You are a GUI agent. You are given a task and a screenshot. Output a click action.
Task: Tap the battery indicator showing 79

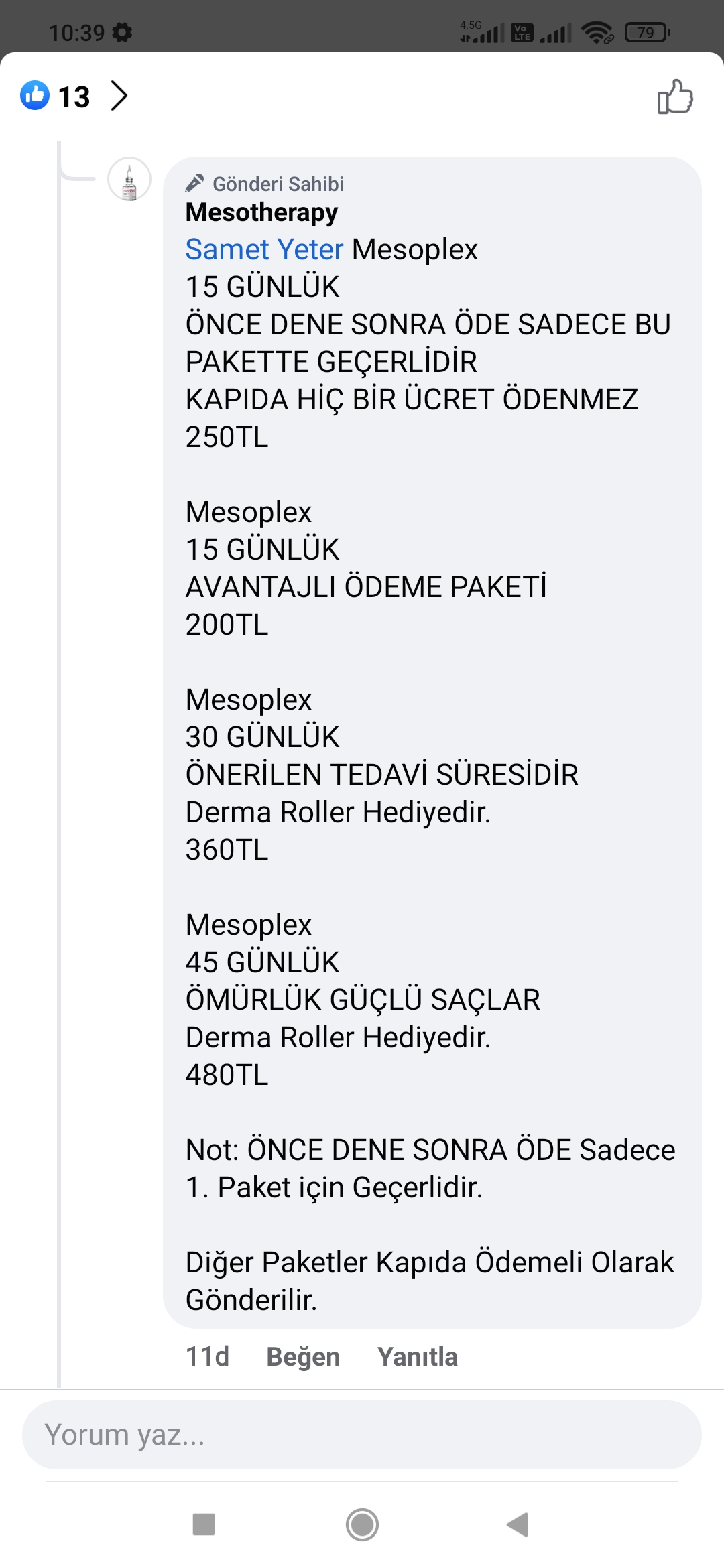tap(647, 32)
